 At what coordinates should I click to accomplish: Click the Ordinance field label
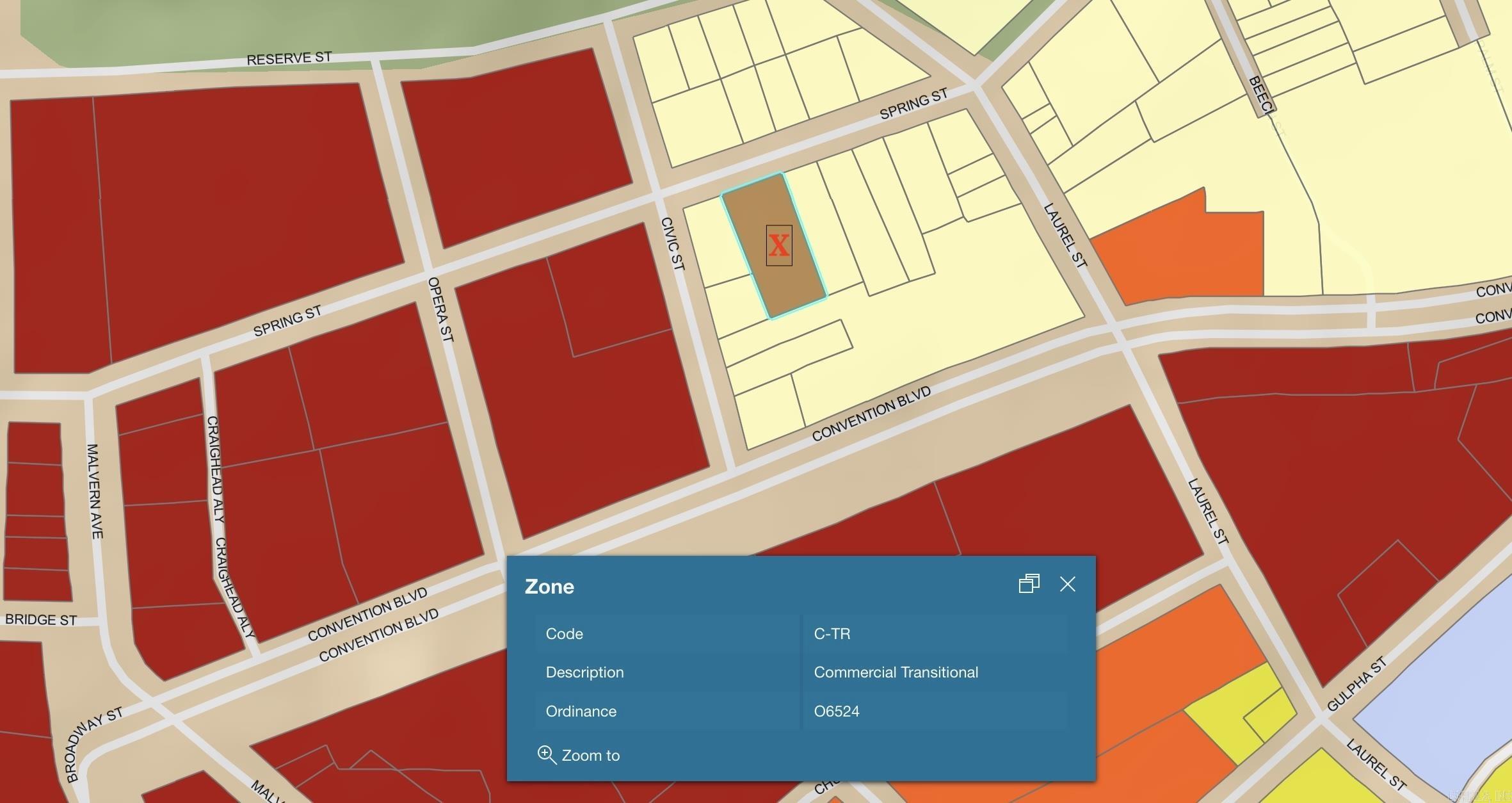click(581, 711)
